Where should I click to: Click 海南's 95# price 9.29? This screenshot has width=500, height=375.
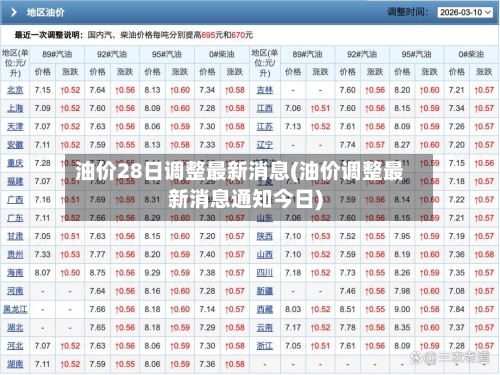tap(152, 273)
